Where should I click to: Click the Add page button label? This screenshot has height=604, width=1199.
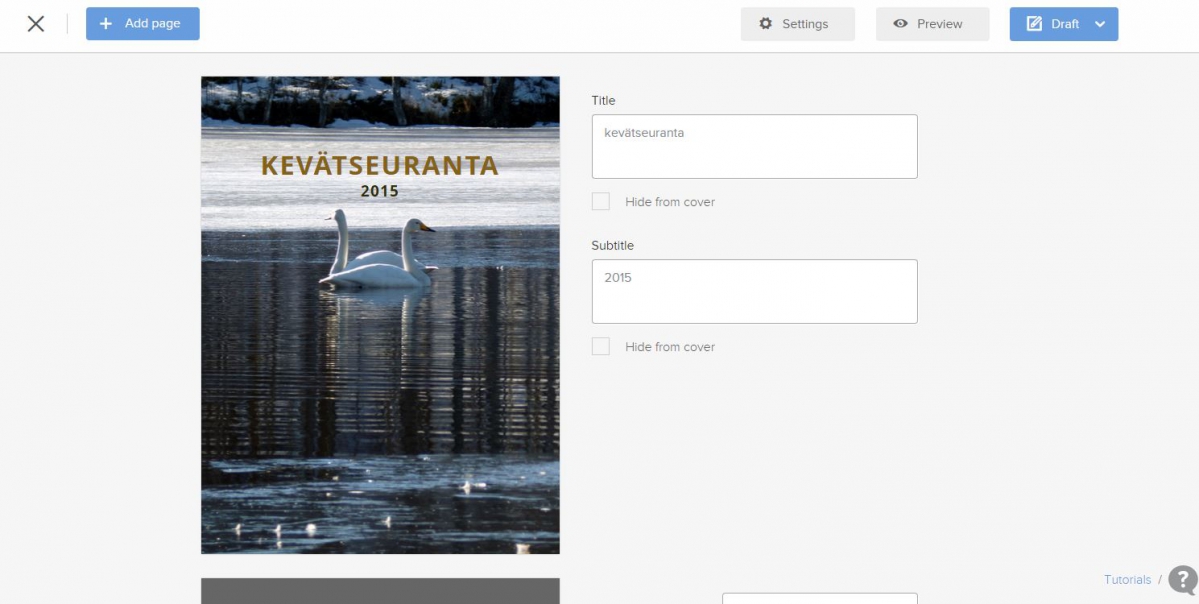pos(152,24)
